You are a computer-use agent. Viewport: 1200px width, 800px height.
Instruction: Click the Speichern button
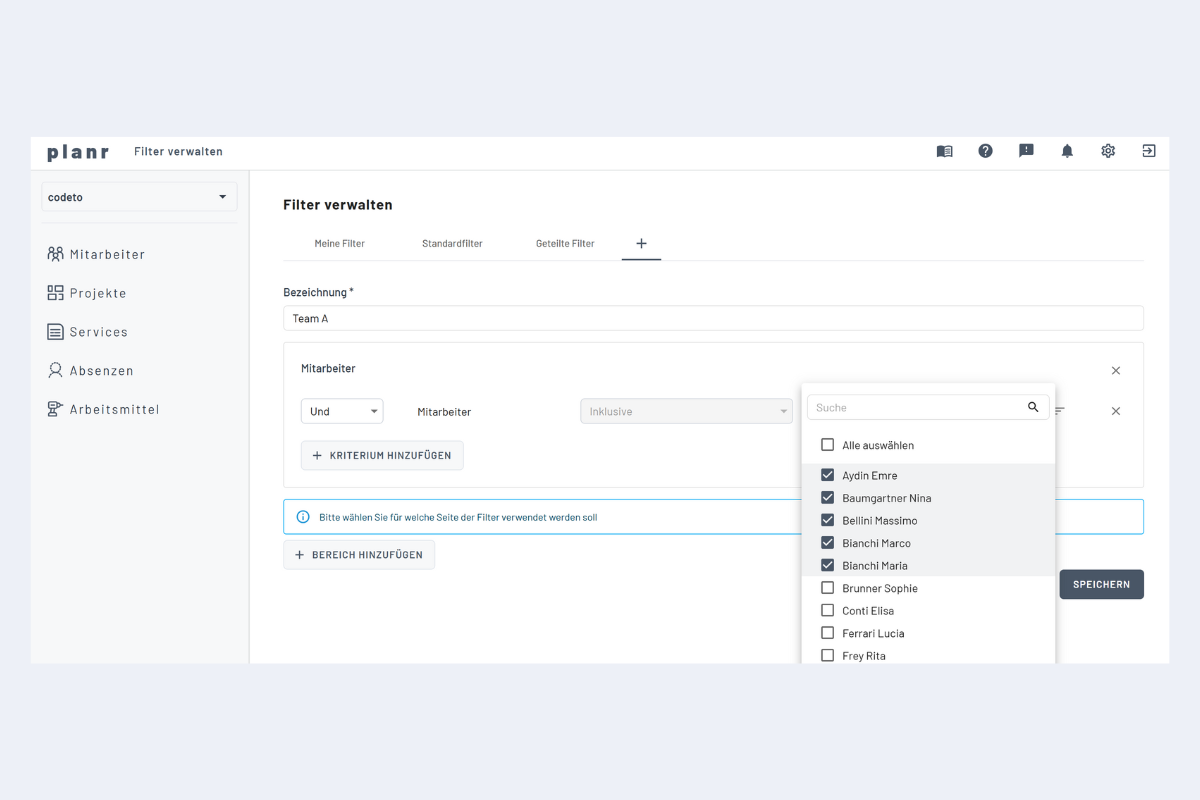tap(1101, 584)
